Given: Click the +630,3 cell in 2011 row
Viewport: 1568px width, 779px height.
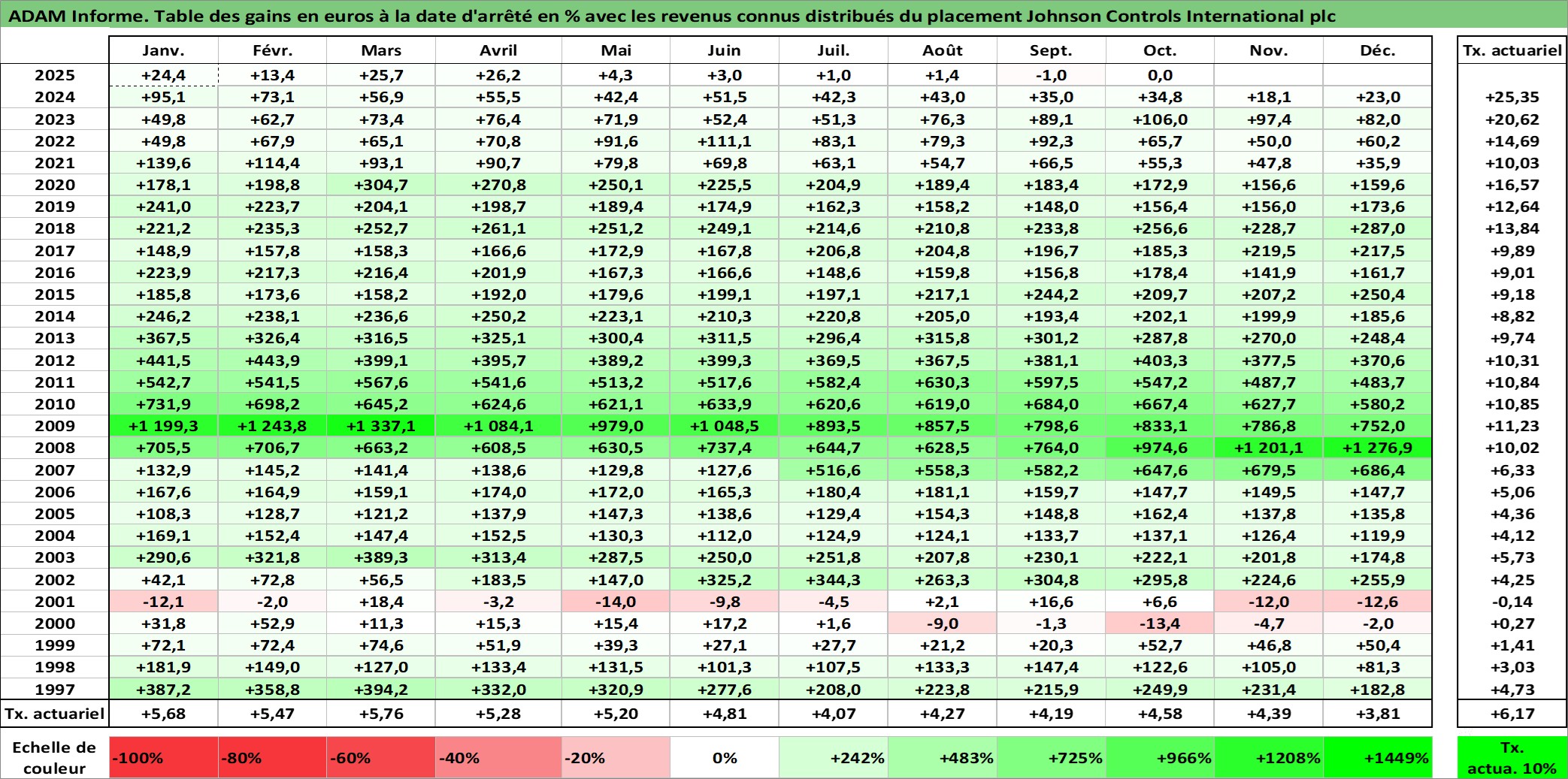Looking at the screenshot, I should click(943, 382).
